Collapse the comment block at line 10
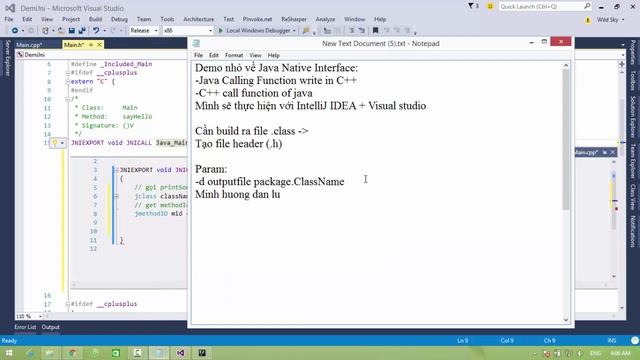The image size is (640, 360). (x=68, y=99)
